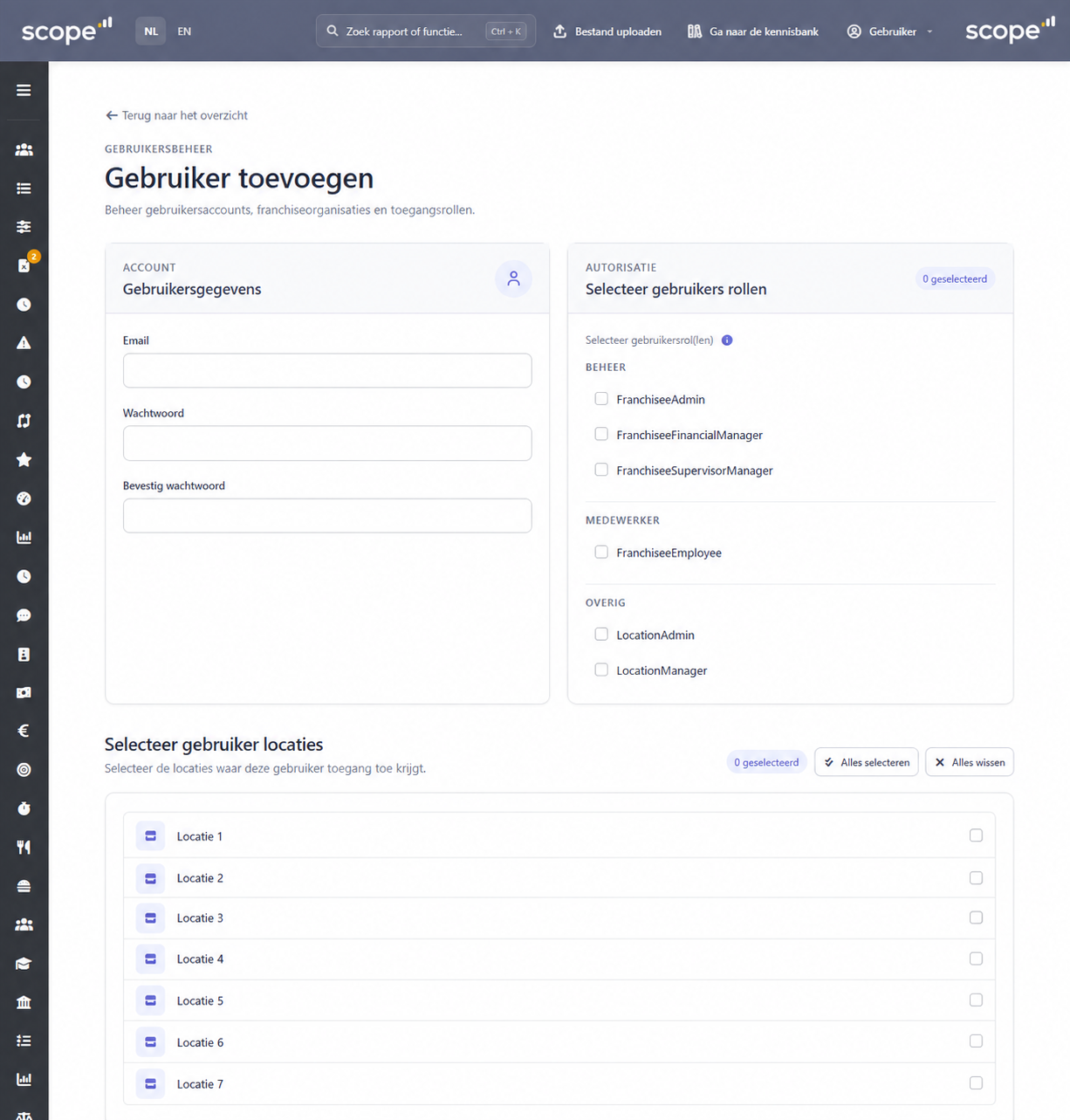Click the gauge dashboard sidebar icon

click(x=24, y=498)
